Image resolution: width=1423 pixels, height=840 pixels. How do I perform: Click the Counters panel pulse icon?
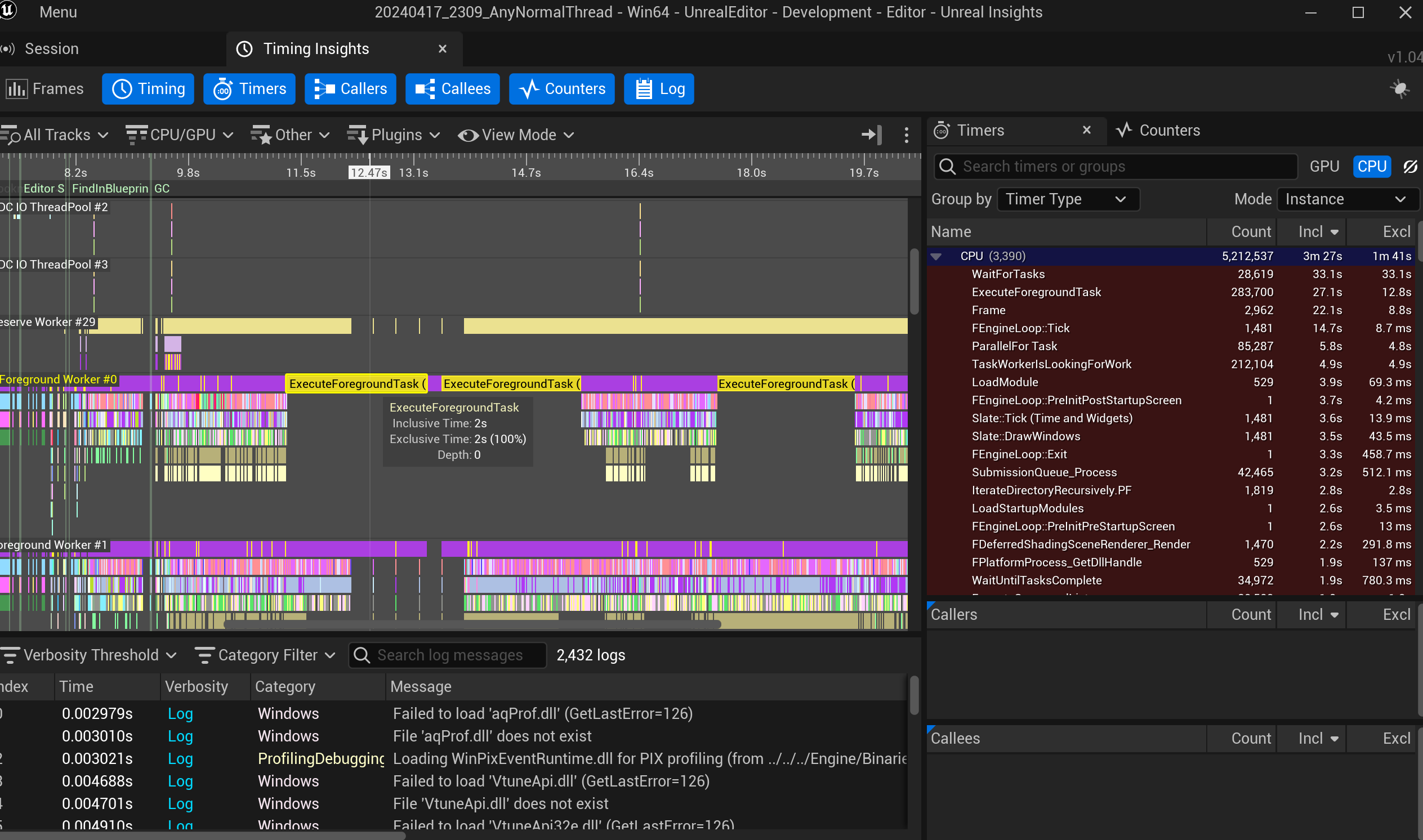pyautogui.click(x=1124, y=130)
